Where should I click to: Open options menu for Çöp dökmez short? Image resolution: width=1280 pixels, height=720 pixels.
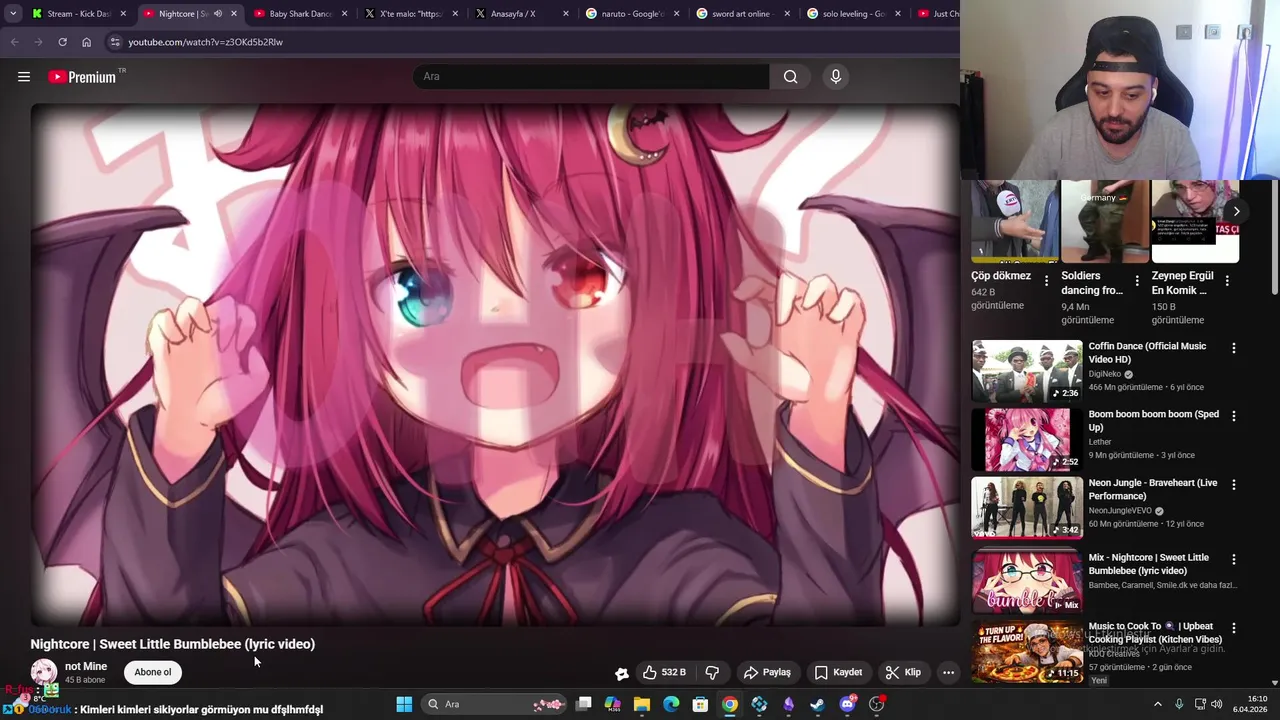(1046, 281)
